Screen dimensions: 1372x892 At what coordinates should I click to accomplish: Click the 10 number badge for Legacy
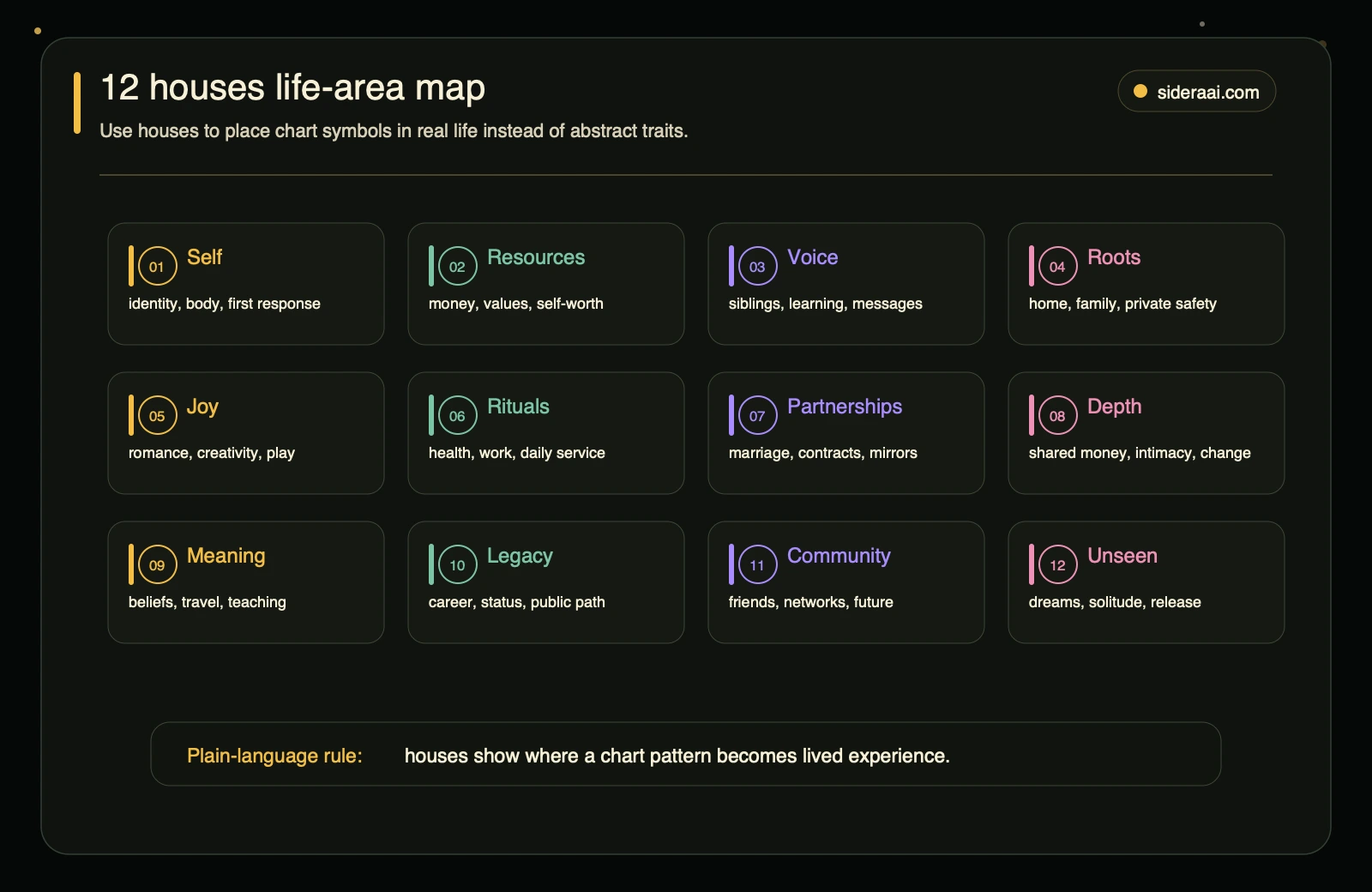click(457, 564)
